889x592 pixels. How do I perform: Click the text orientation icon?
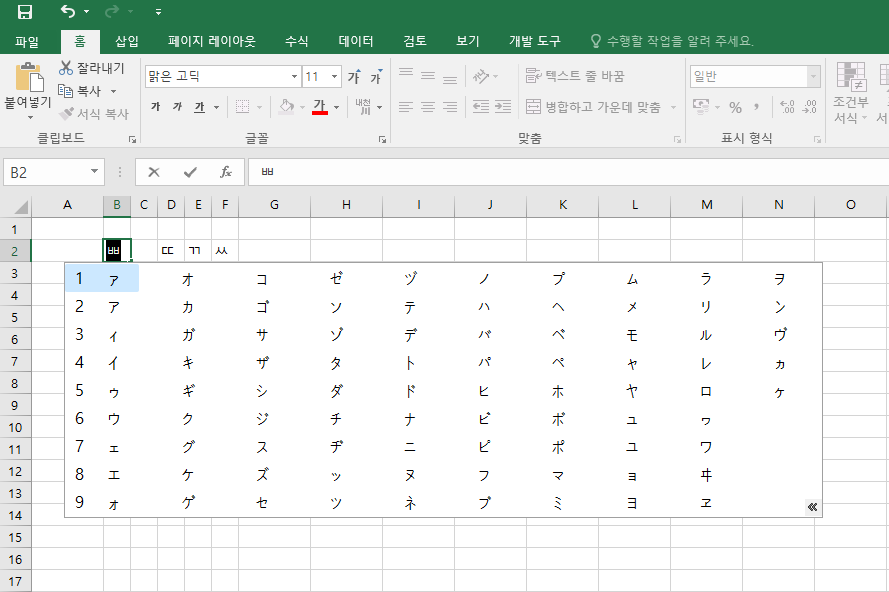click(x=480, y=75)
